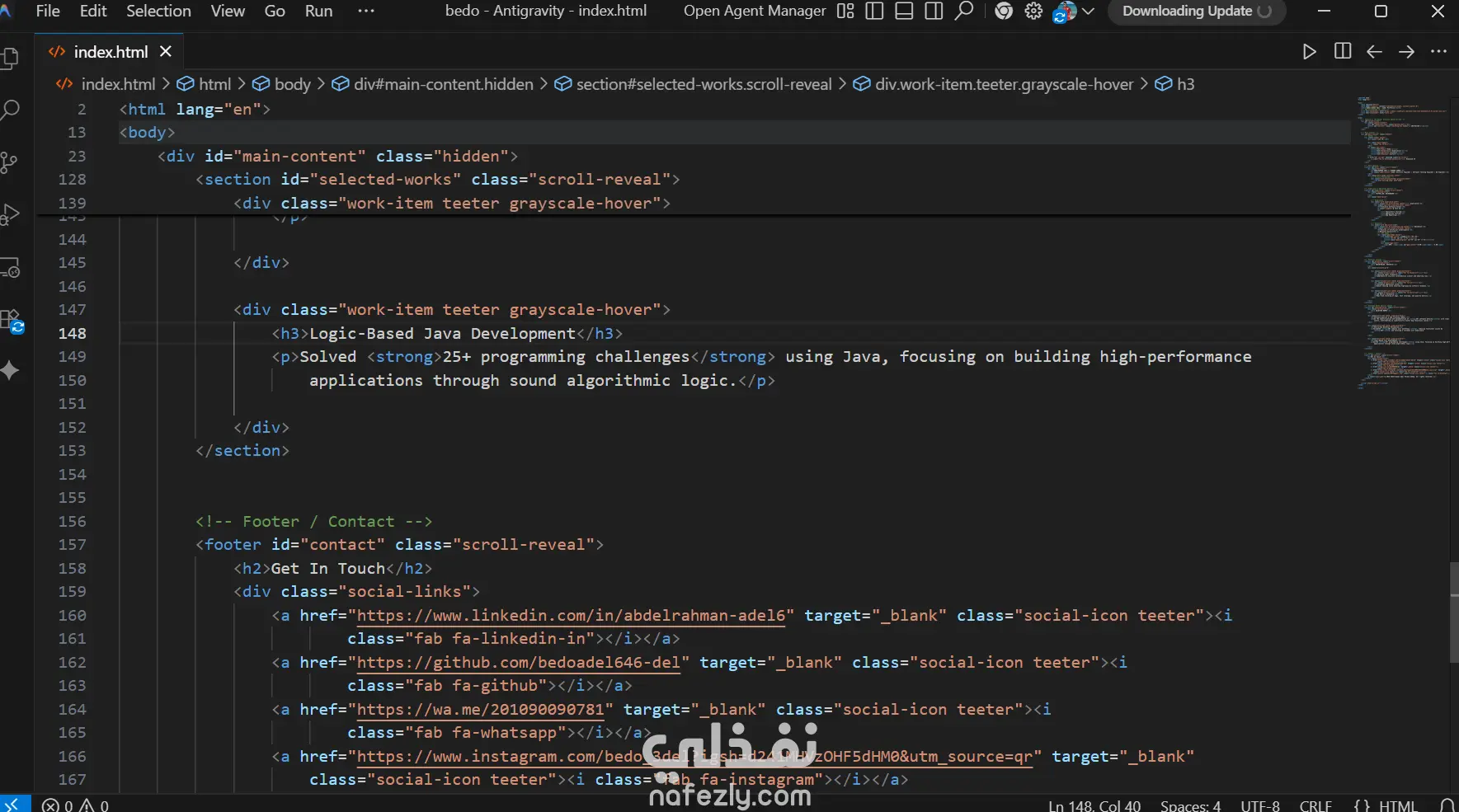
Task: Select the index.html editor tab
Action: [110, 52]
